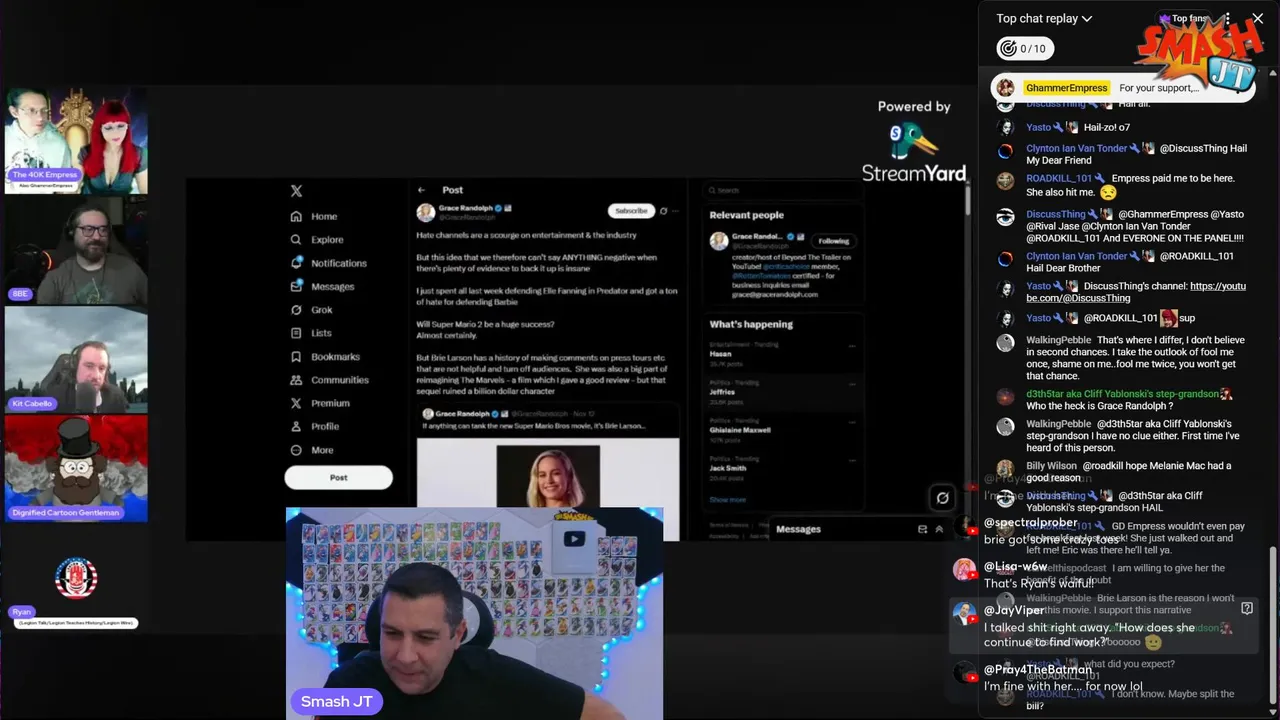Screen dimensions: 1280x720
Task: Open Notifications in the X sidebar
Action: coord(328,263)
